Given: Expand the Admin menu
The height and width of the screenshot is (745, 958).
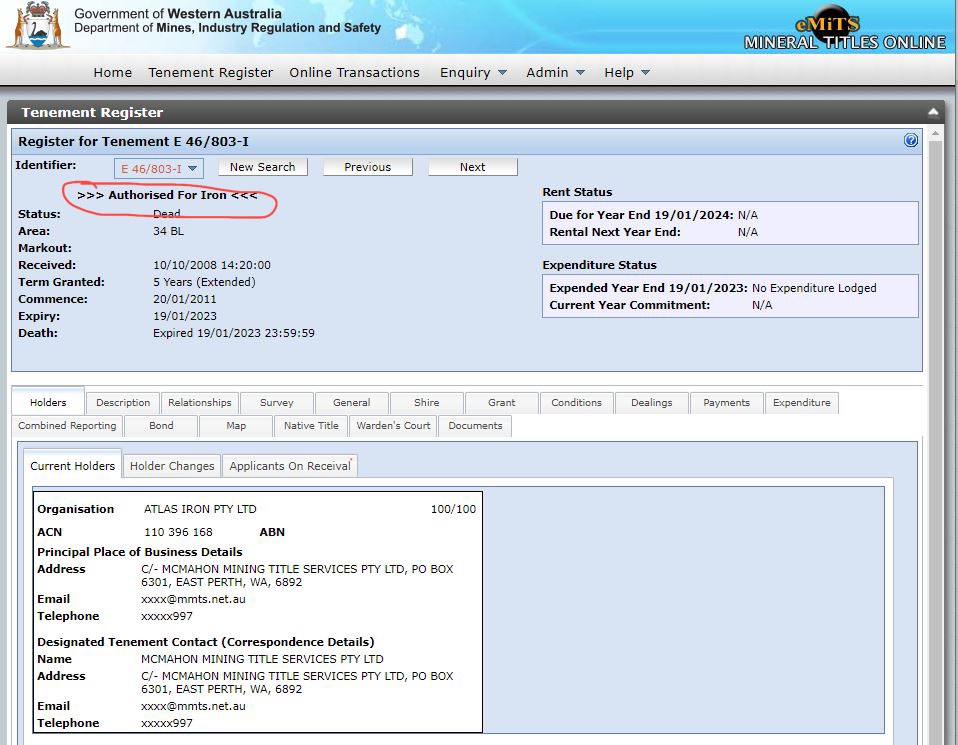Looking at the screenshot, I should (x=555, y=72).
